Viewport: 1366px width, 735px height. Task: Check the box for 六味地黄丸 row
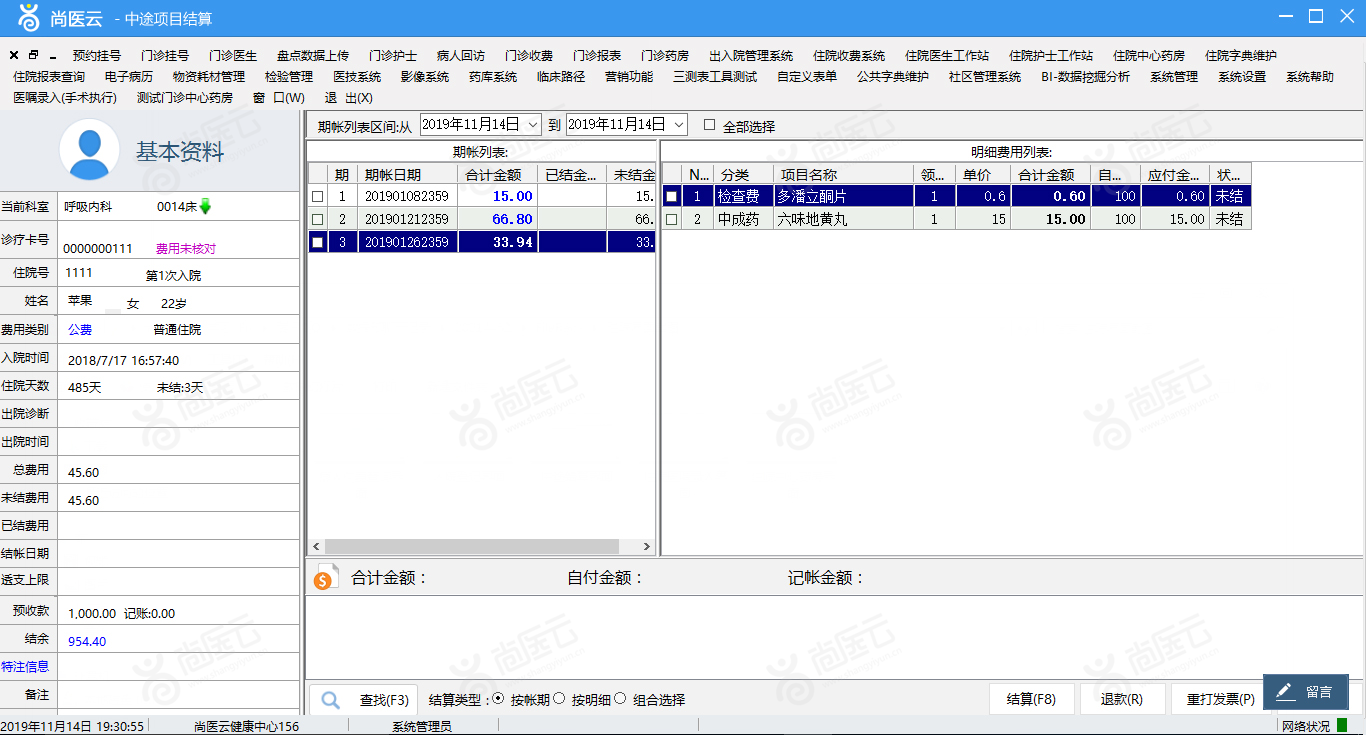(672, 219)
